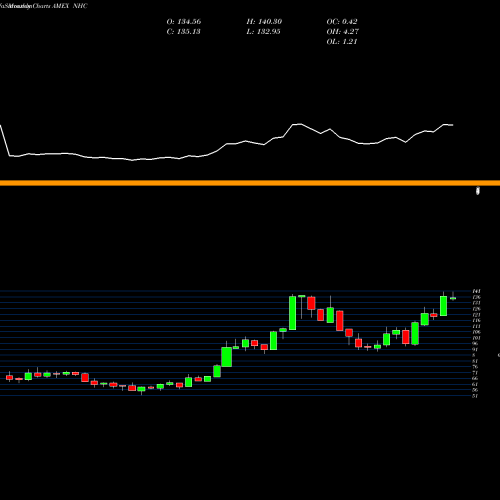500x500 pixels.
Task: Select the OH: 4.27 reading
Action: pos(343,32)
